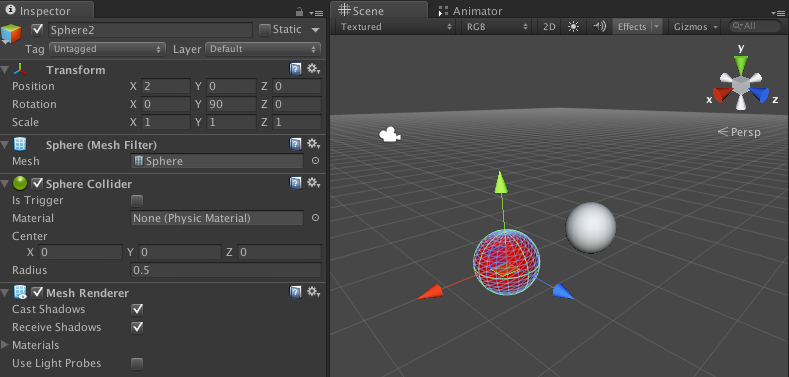This screenshot has height=377, width=789.
Task: Click the scene search field
Action: tap(756, 26)
